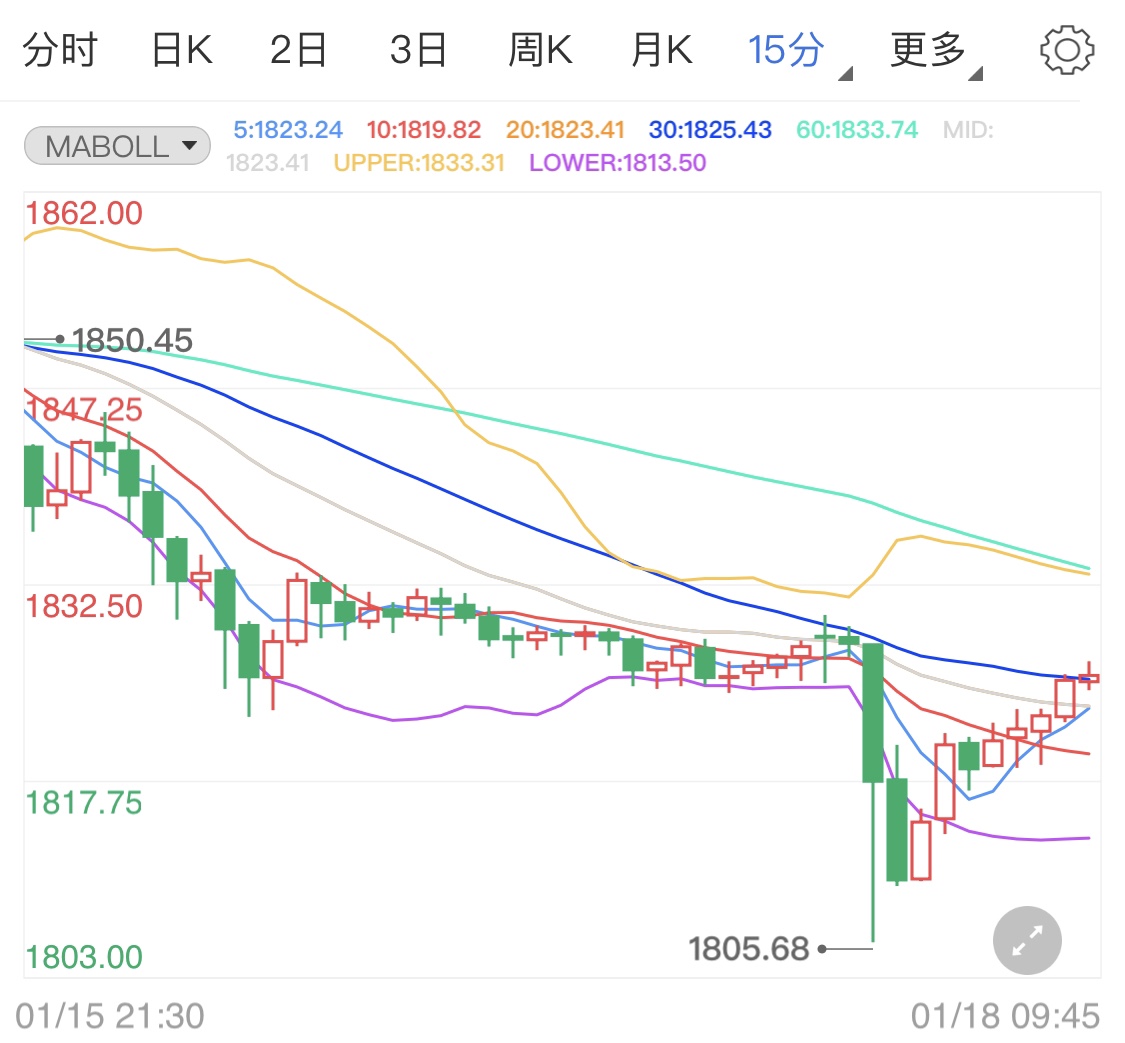Select the 月K monthly chart view

coord(660,48)
